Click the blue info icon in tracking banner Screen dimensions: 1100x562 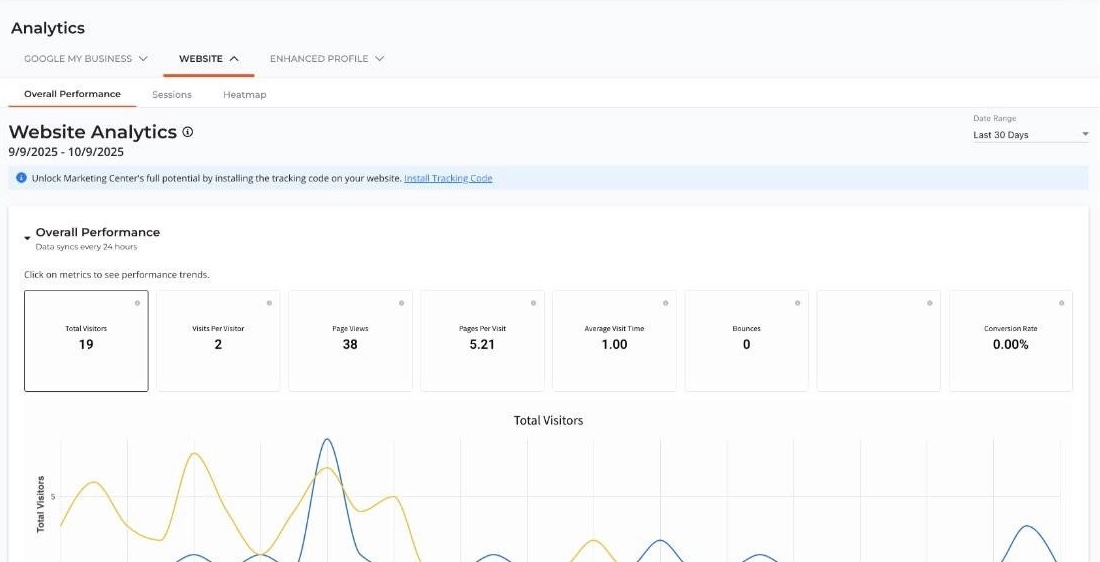pyautogui.click(x=21, y=178)
